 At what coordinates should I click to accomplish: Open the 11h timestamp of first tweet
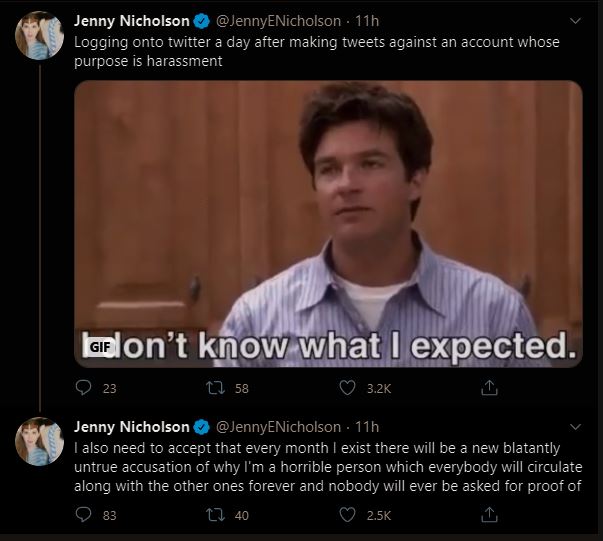(x=367, y=22)
